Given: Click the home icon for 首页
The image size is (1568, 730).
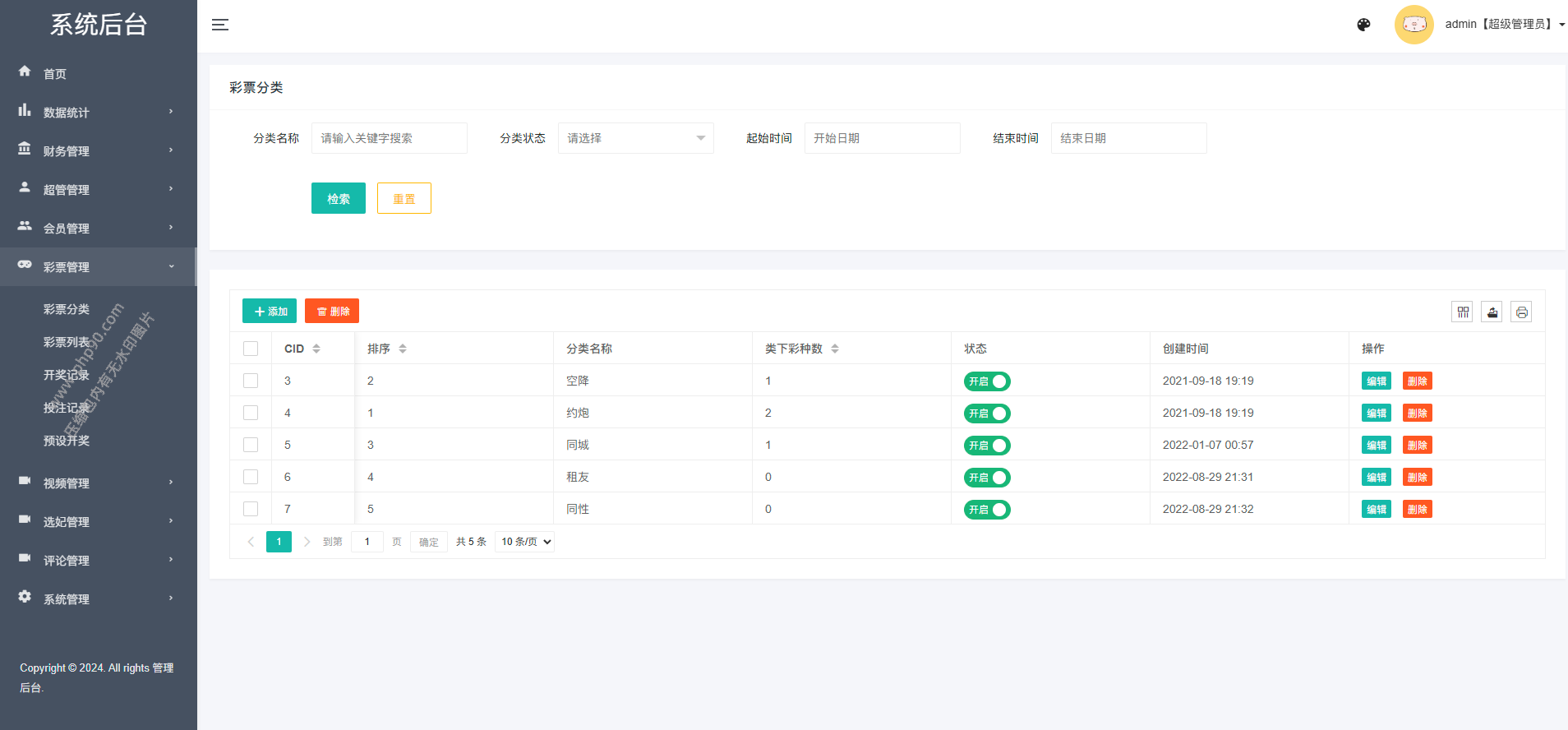Looking at the screenshot, I should [x=25, y=72].
